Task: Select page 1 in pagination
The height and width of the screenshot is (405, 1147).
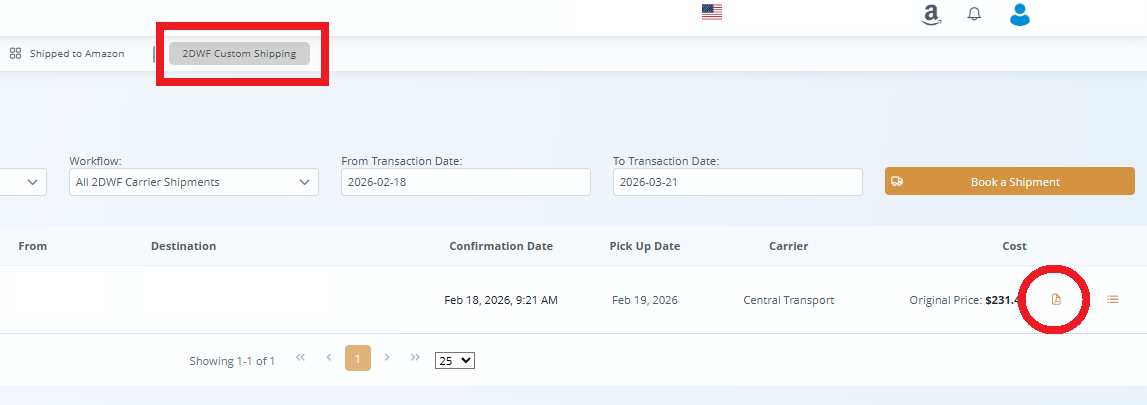Action: [x=358, y=357]
